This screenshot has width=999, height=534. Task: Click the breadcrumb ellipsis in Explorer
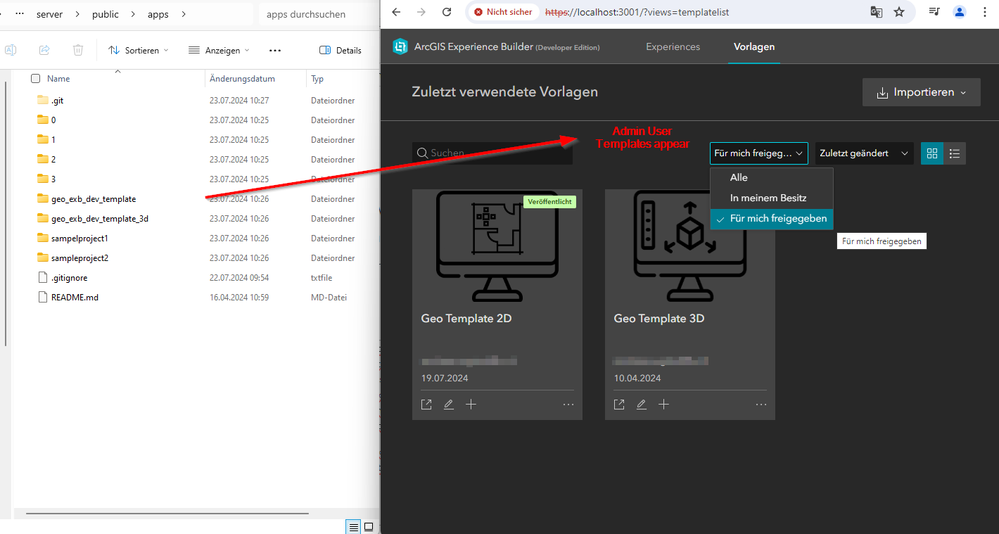20,14
